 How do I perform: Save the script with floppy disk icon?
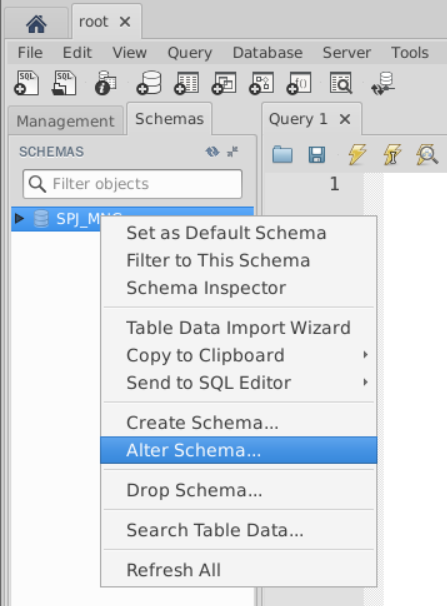click(x=317, y=155)
